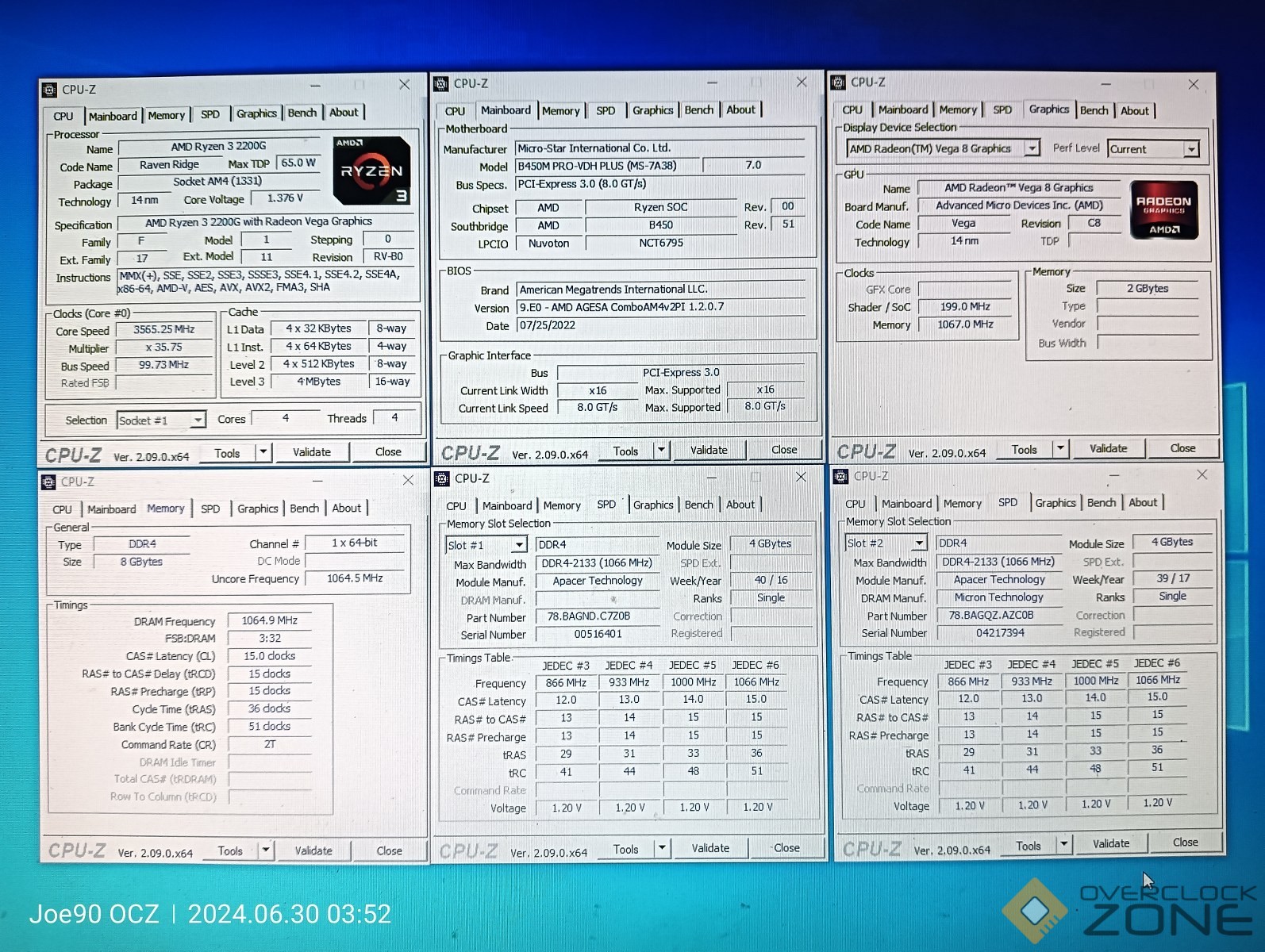The image size is (1265, 952).
Task: Select the Graphics tab in the Slot #1 window
Action: [653, 505]
